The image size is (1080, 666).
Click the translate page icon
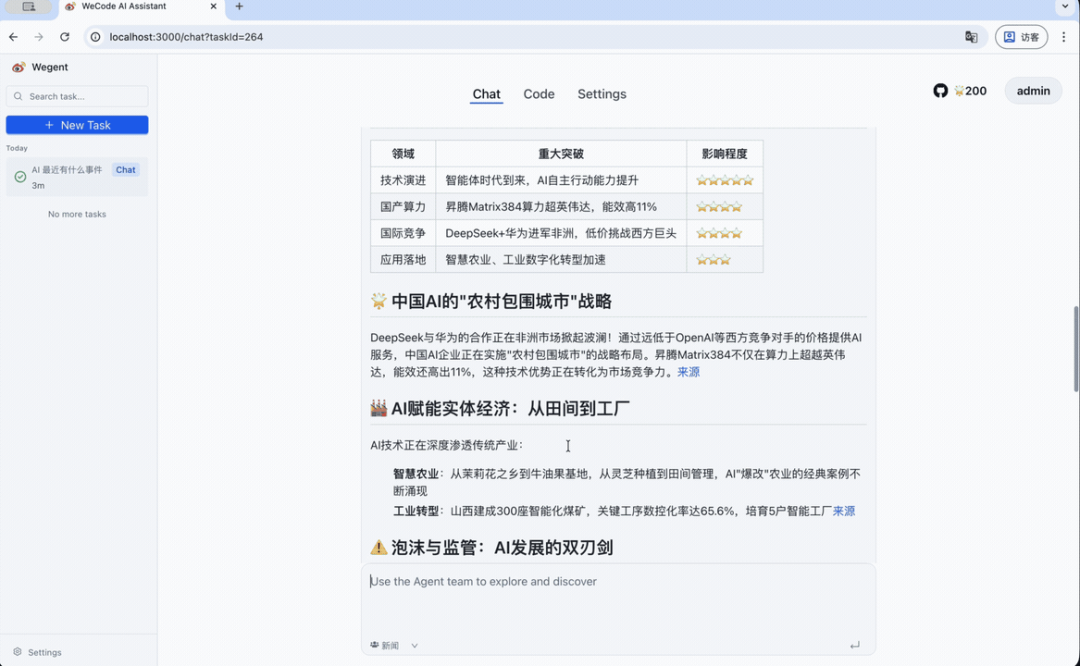pos(971,37)
